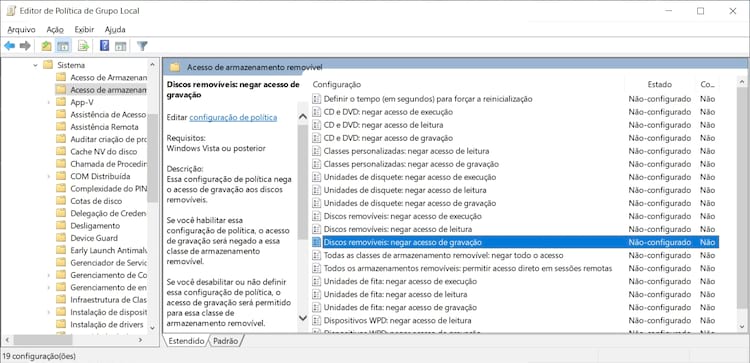750x363 pixels.
Task: Expand Gerenciamento de Co node
Action: (48, 275)
